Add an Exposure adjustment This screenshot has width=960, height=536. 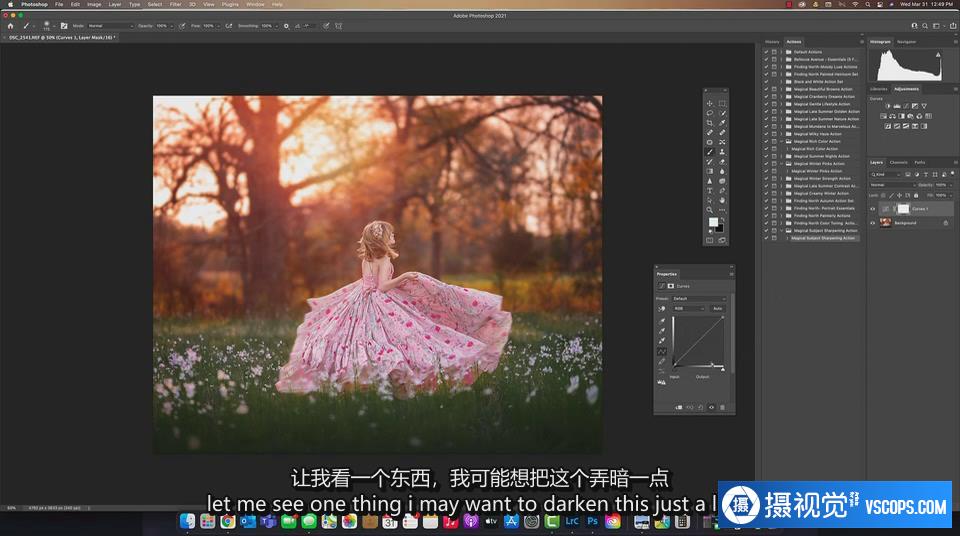tap(915, 106)
